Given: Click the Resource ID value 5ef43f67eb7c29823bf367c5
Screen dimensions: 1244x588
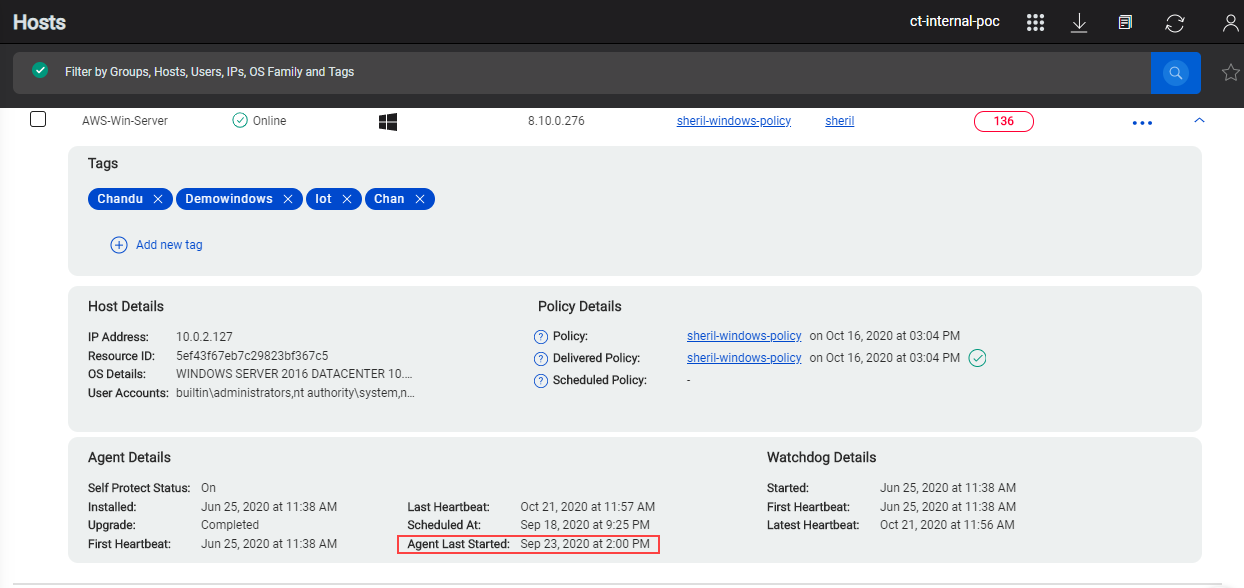Looking at the screenshot, I should (x=252, y=356).
